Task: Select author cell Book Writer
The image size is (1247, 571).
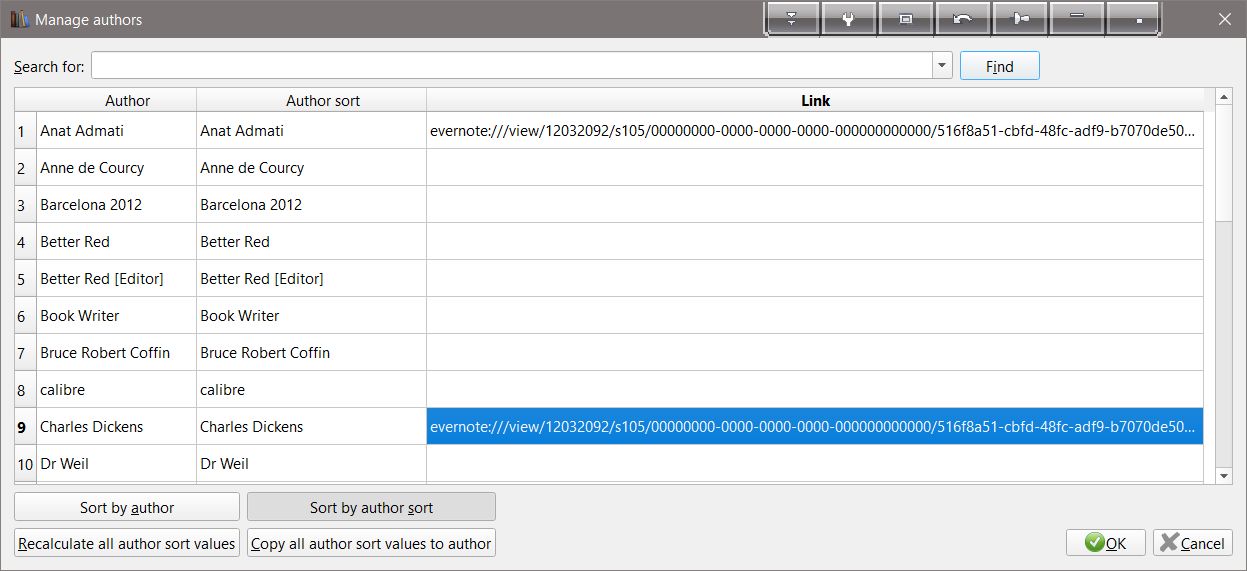Action: (116, 315)
